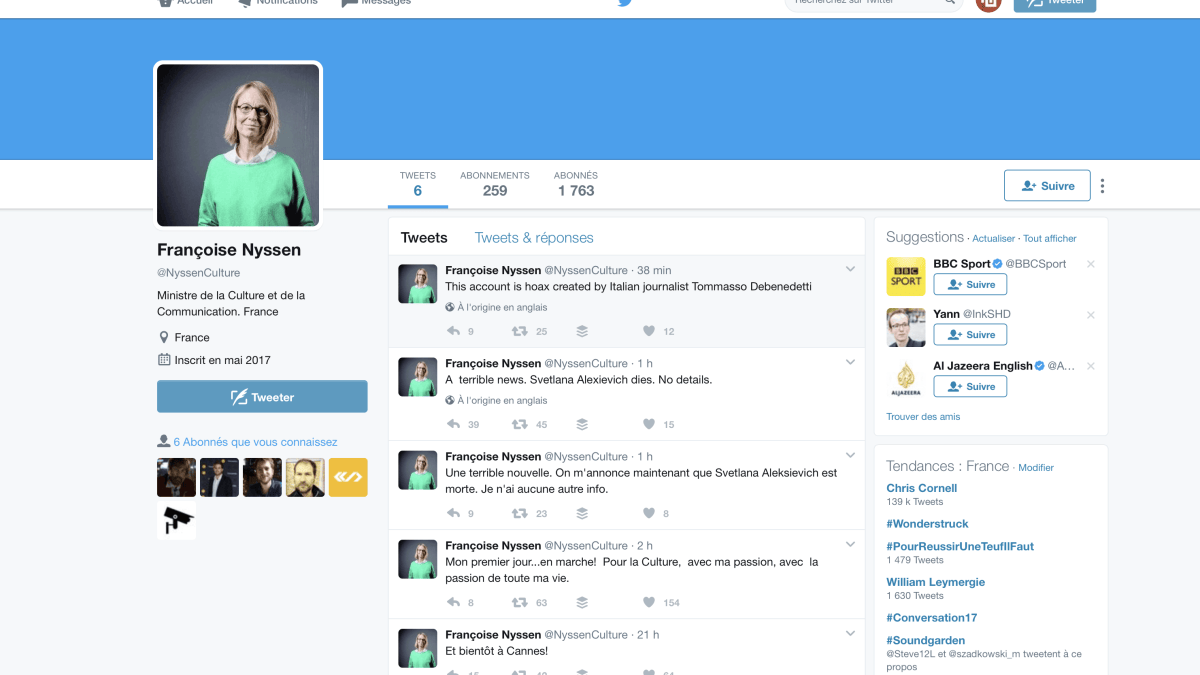Click the large profile photo

[238, 145]
